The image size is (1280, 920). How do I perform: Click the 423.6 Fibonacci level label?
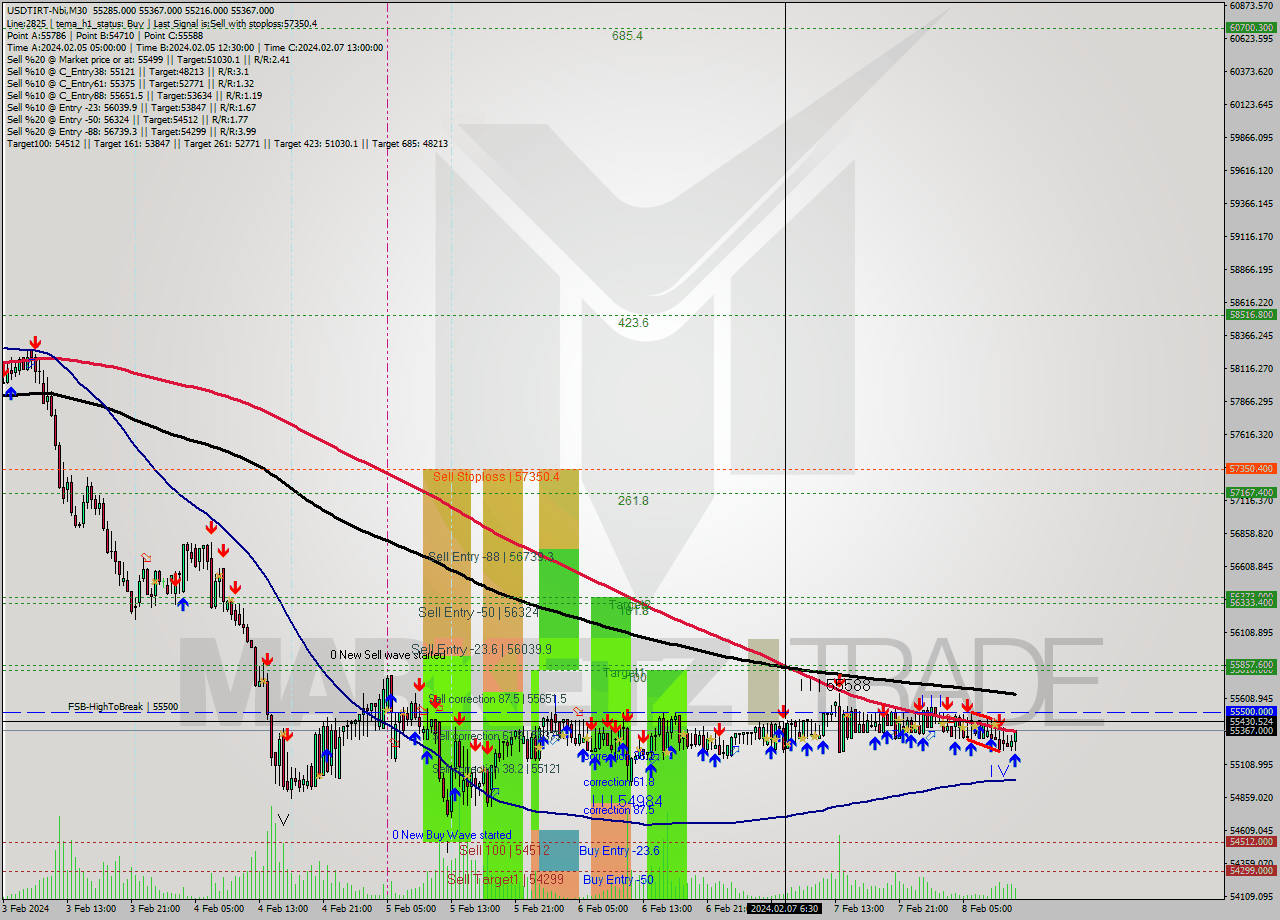(633, 323)
